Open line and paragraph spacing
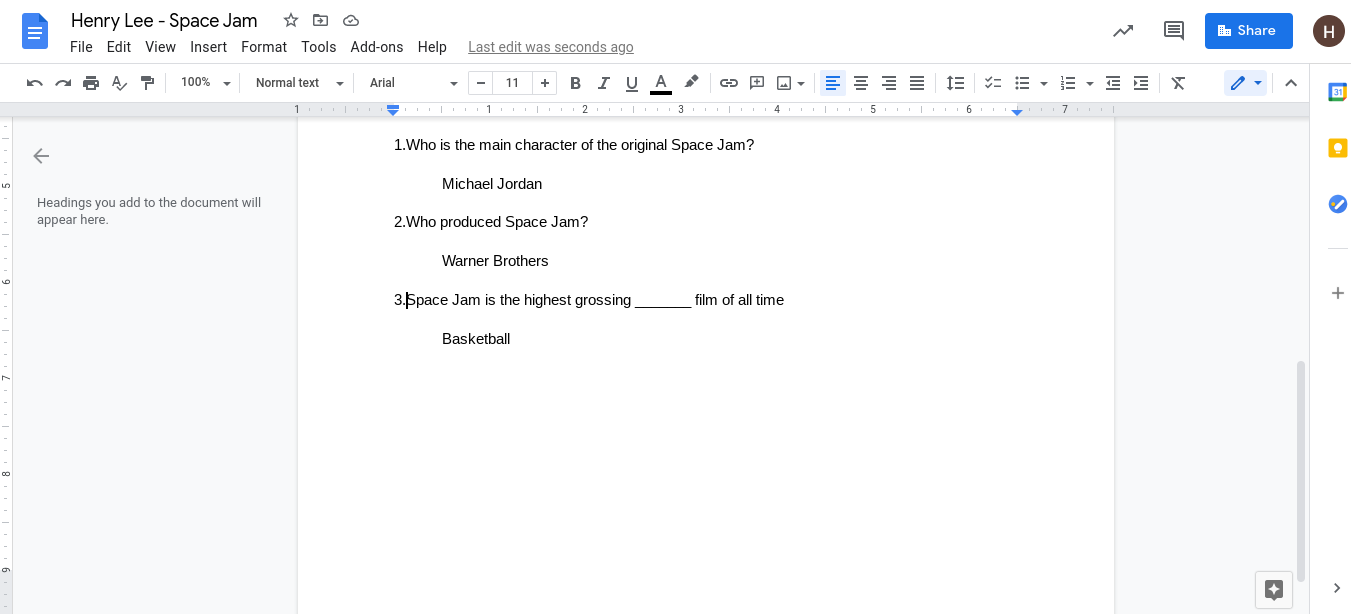 pos(956,83)
